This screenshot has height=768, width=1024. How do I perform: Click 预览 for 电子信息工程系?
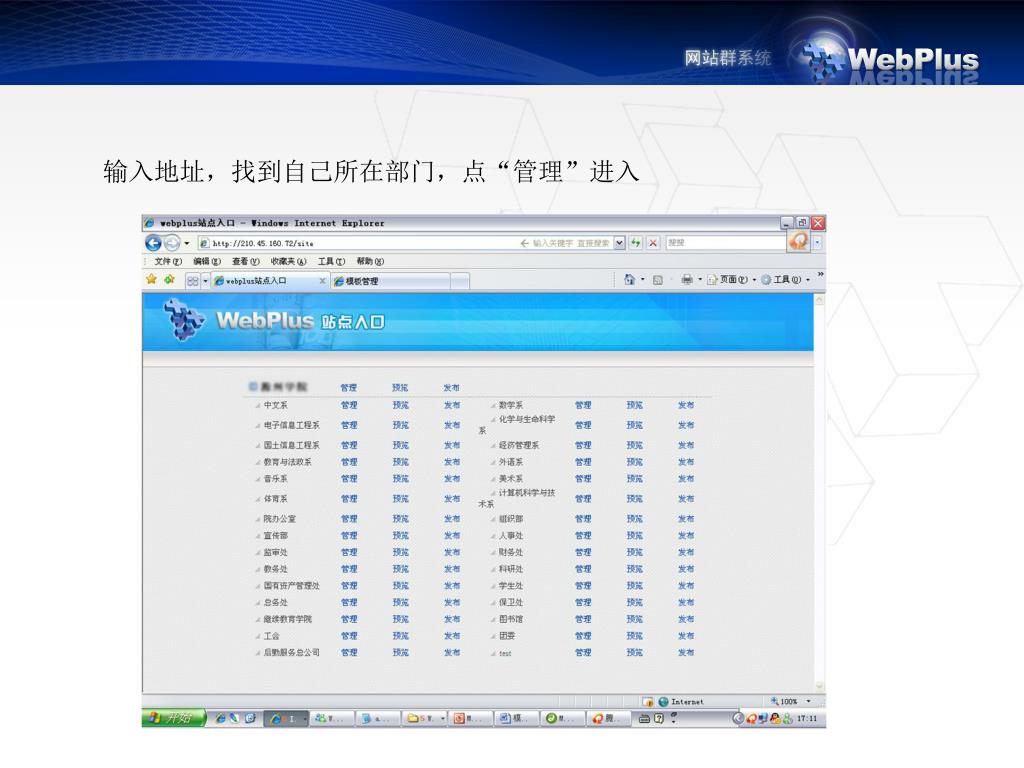[400, 425]
